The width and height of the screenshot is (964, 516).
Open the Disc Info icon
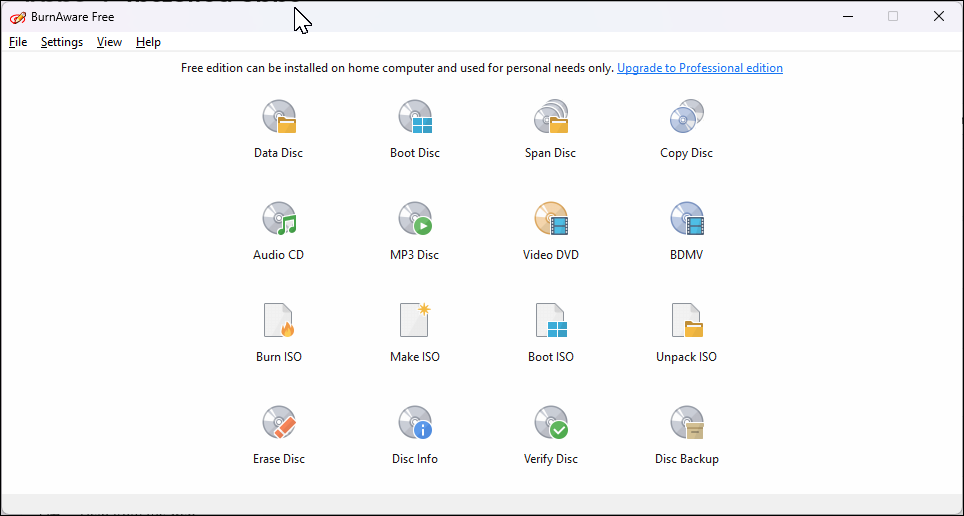click(415, 423)
